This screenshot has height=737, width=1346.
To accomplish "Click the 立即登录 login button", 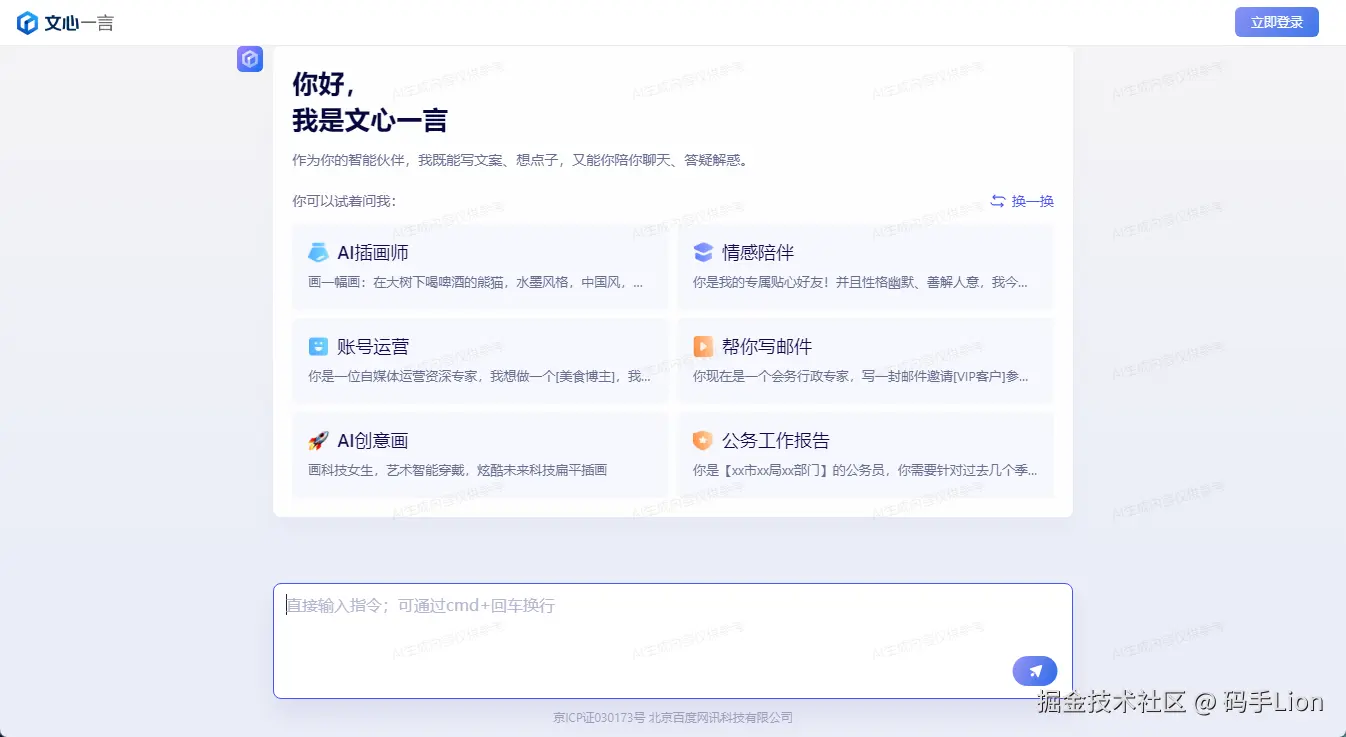I will (1277, 22).
